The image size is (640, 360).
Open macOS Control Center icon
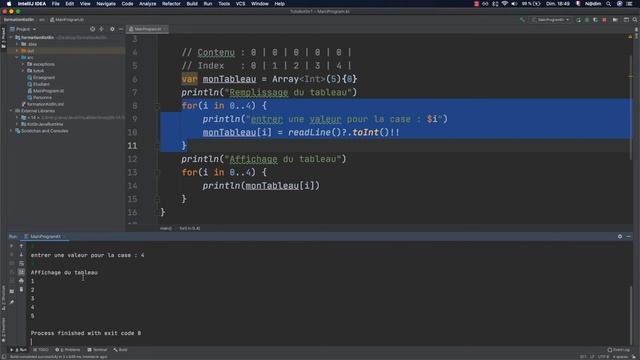click(629, 4)
